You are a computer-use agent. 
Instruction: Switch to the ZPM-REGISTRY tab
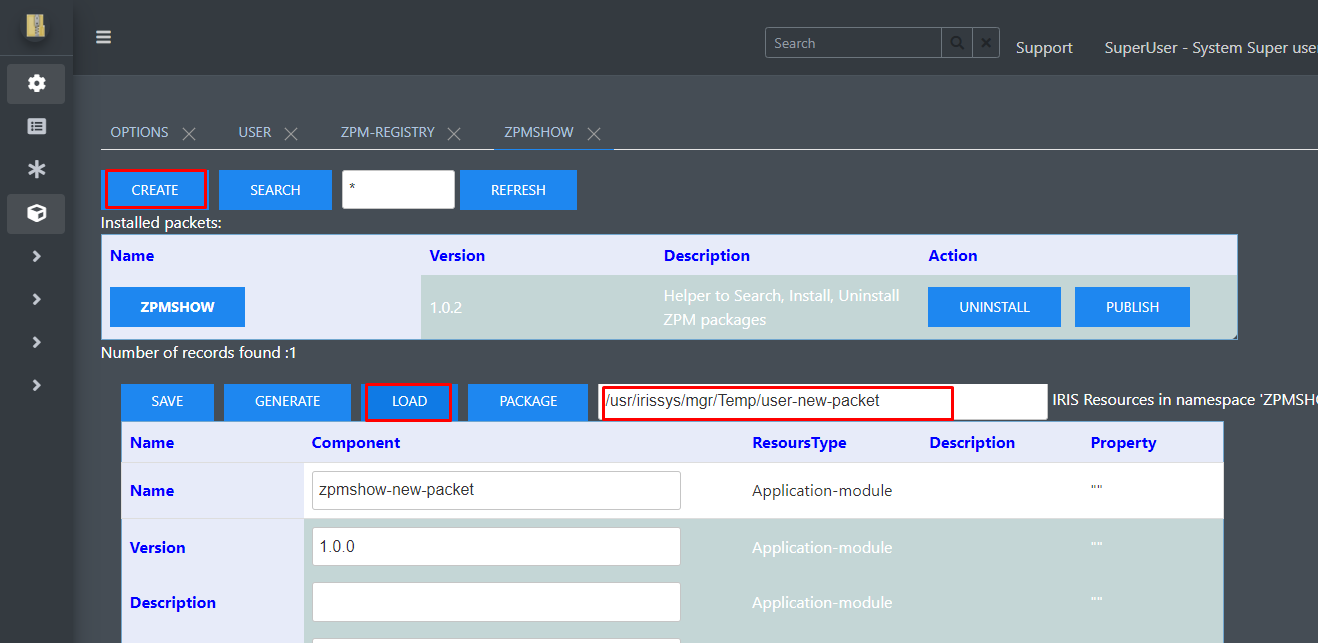coord(387,132)
